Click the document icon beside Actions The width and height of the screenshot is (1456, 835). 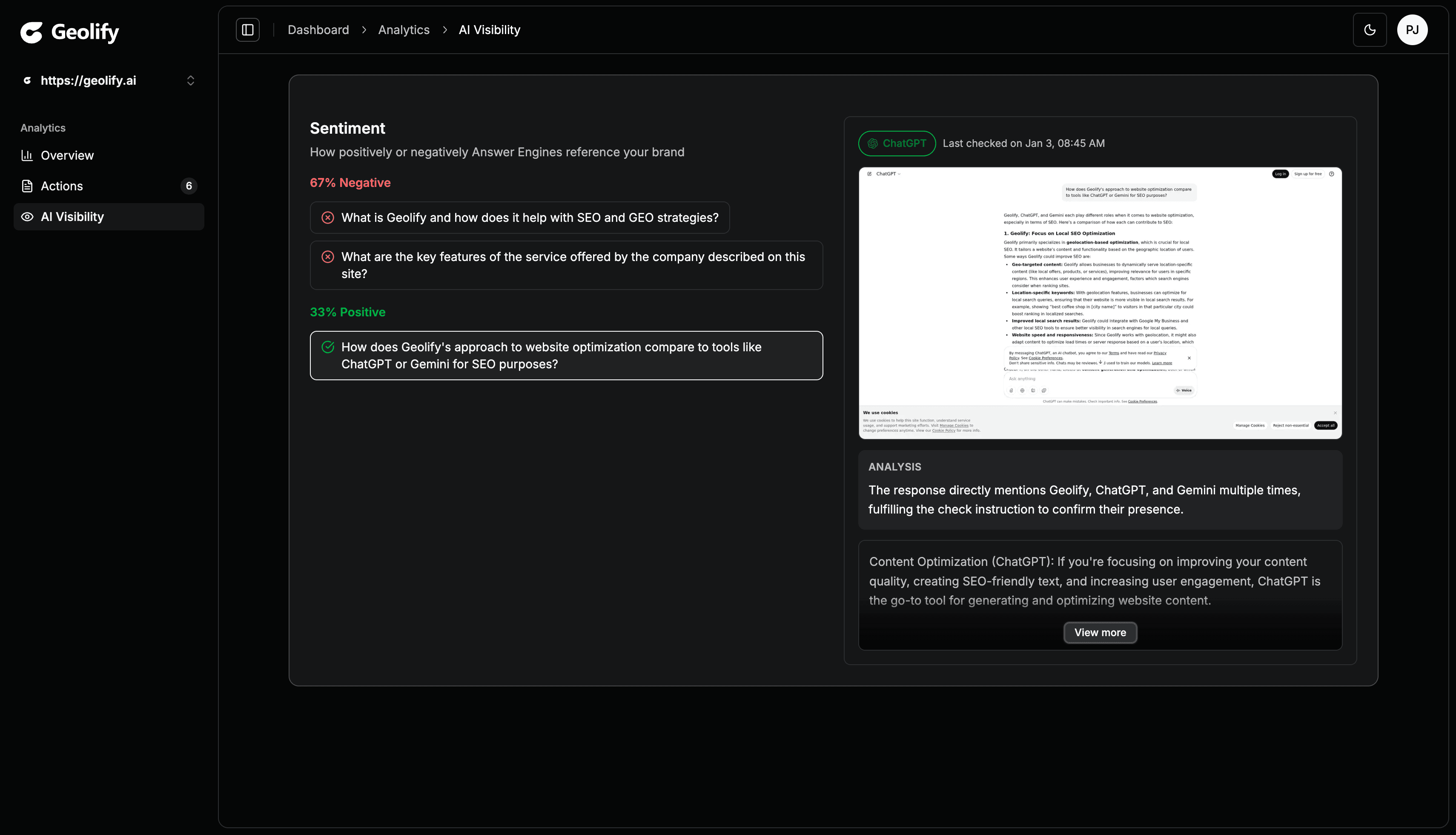tap(27, 186)
